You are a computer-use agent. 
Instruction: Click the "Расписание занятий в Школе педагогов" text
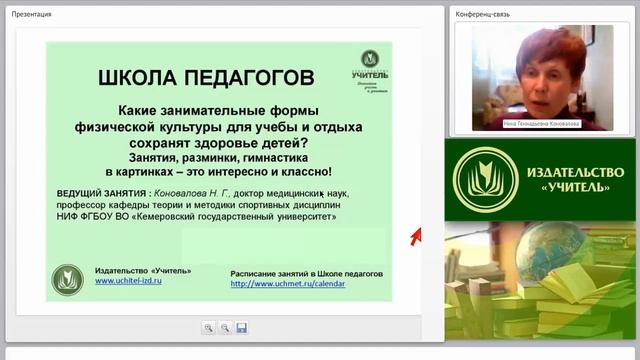click(307, 274)
